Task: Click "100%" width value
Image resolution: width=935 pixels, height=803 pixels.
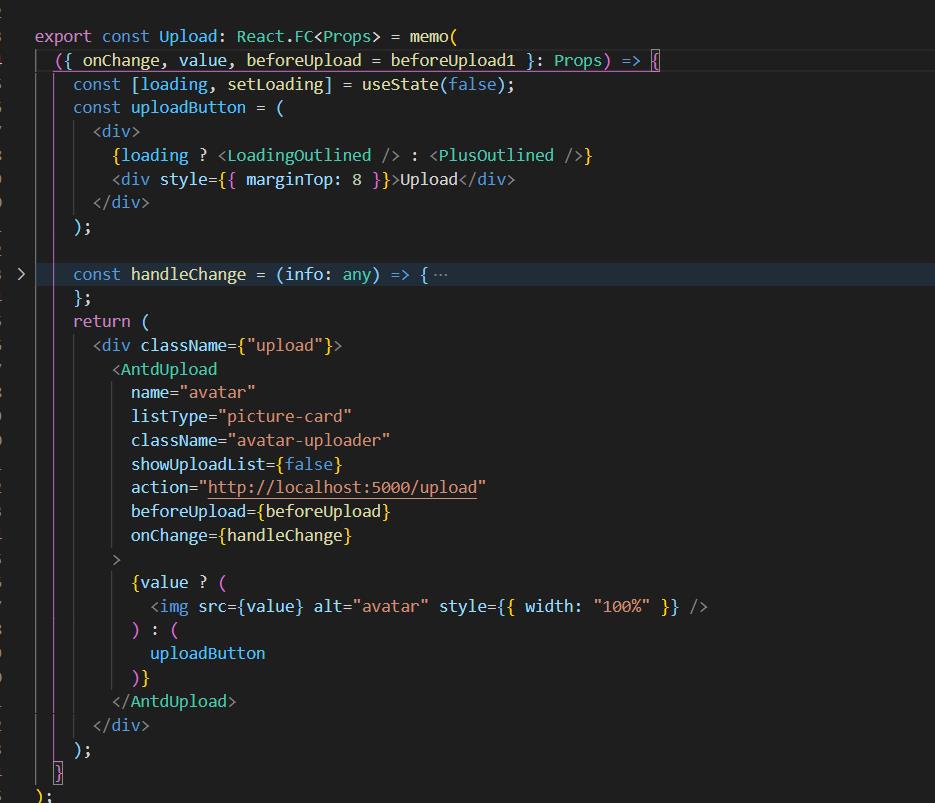Action: (621, 606)
